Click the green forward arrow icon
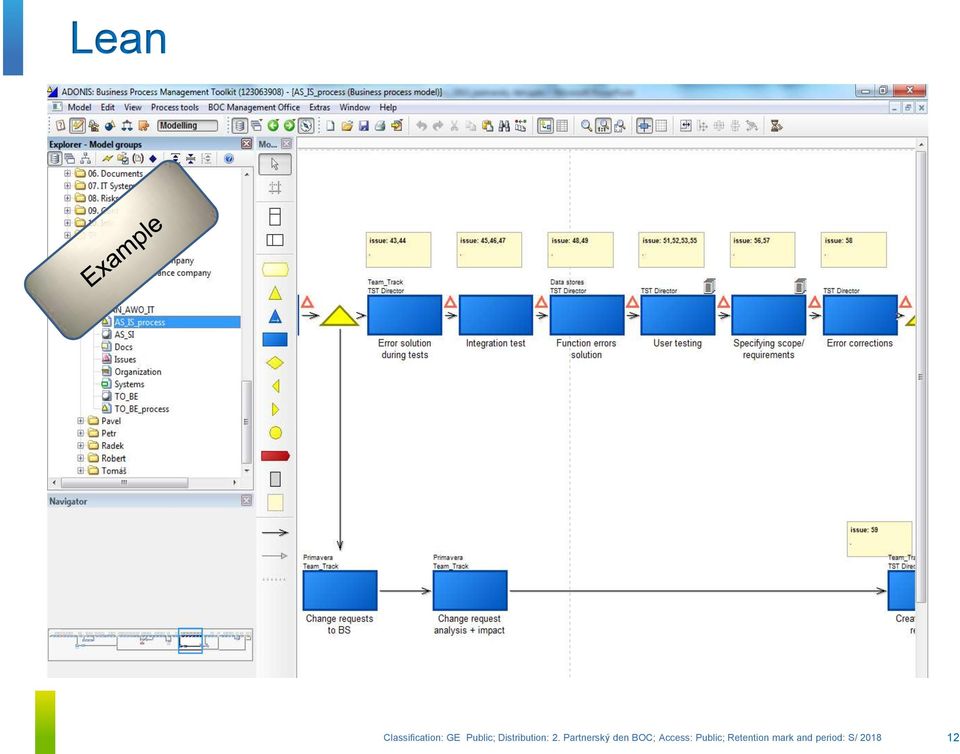This screenshot has height=754, width=960. (x=289, y=126)
